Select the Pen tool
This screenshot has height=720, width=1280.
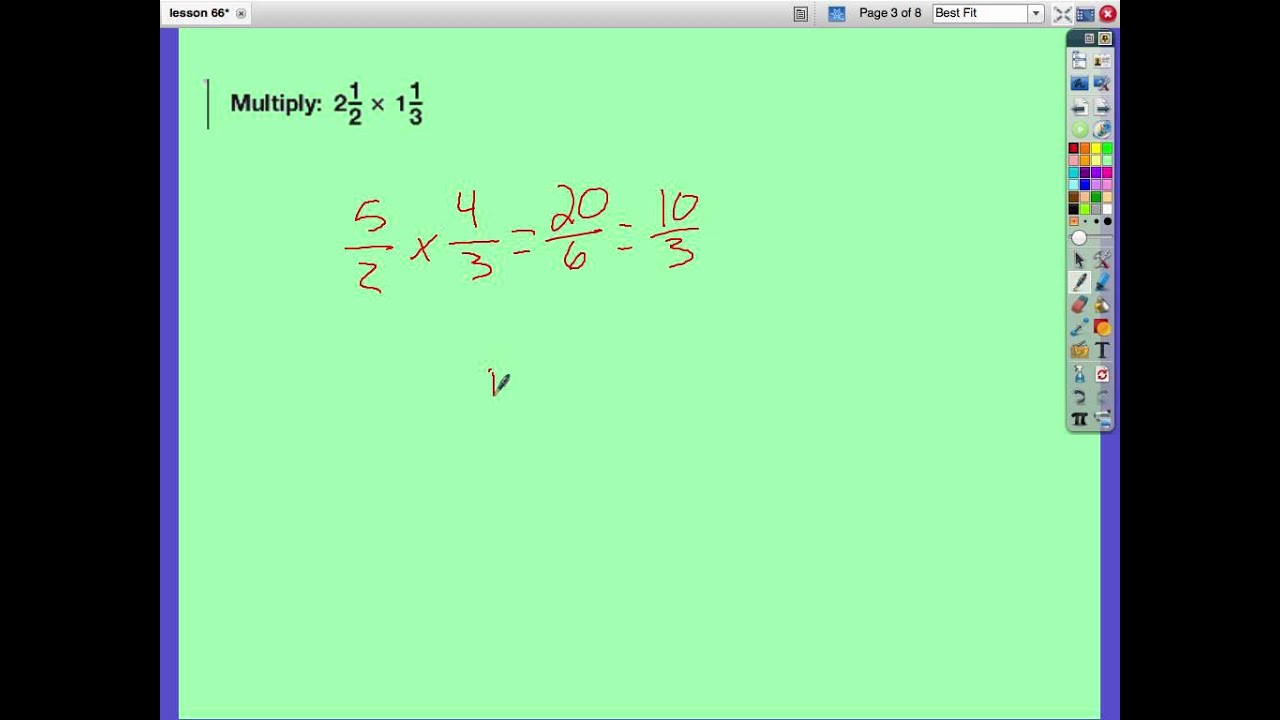pos(1079,282)
